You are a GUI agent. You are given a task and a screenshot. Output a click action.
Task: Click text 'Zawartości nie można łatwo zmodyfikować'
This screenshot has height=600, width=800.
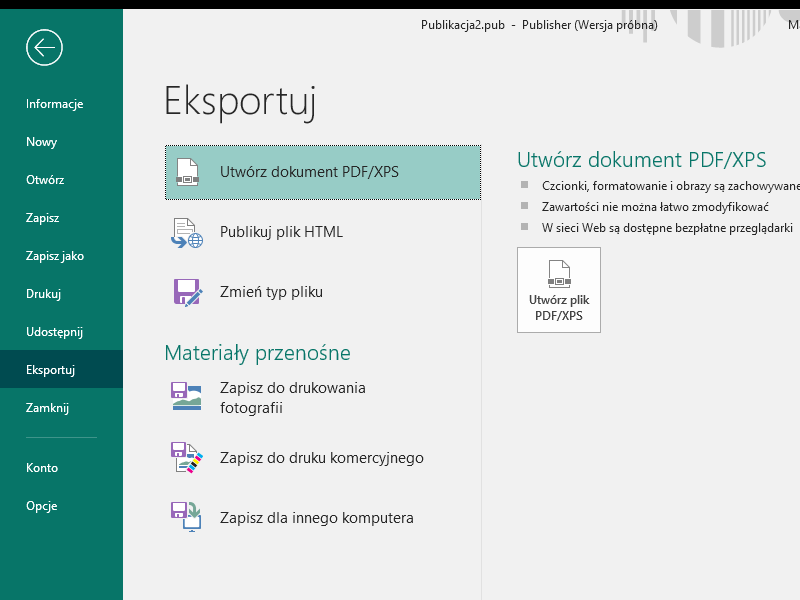[x=655, y=207]
